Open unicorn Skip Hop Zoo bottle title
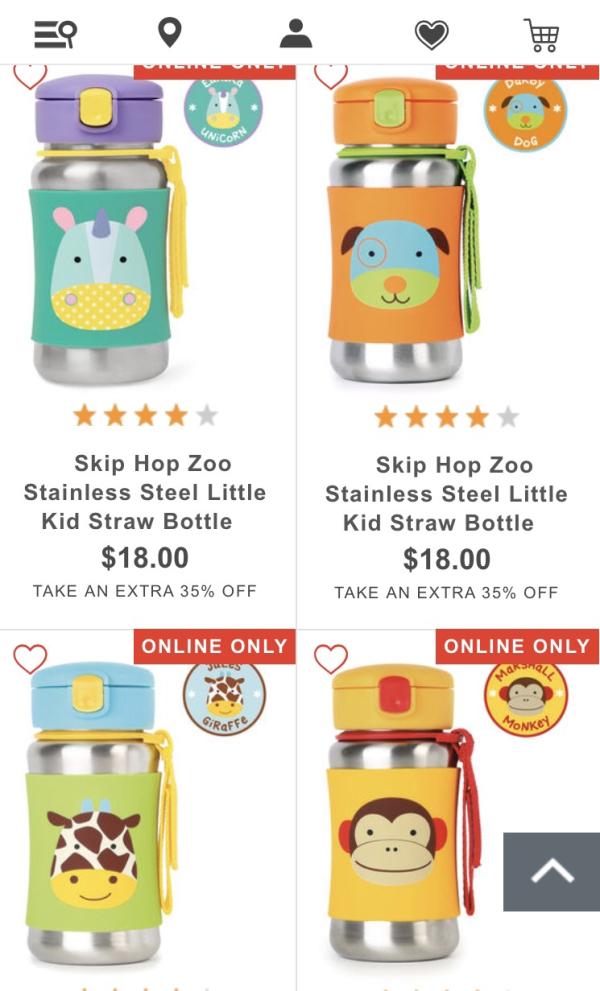 (x=145, y=492)
